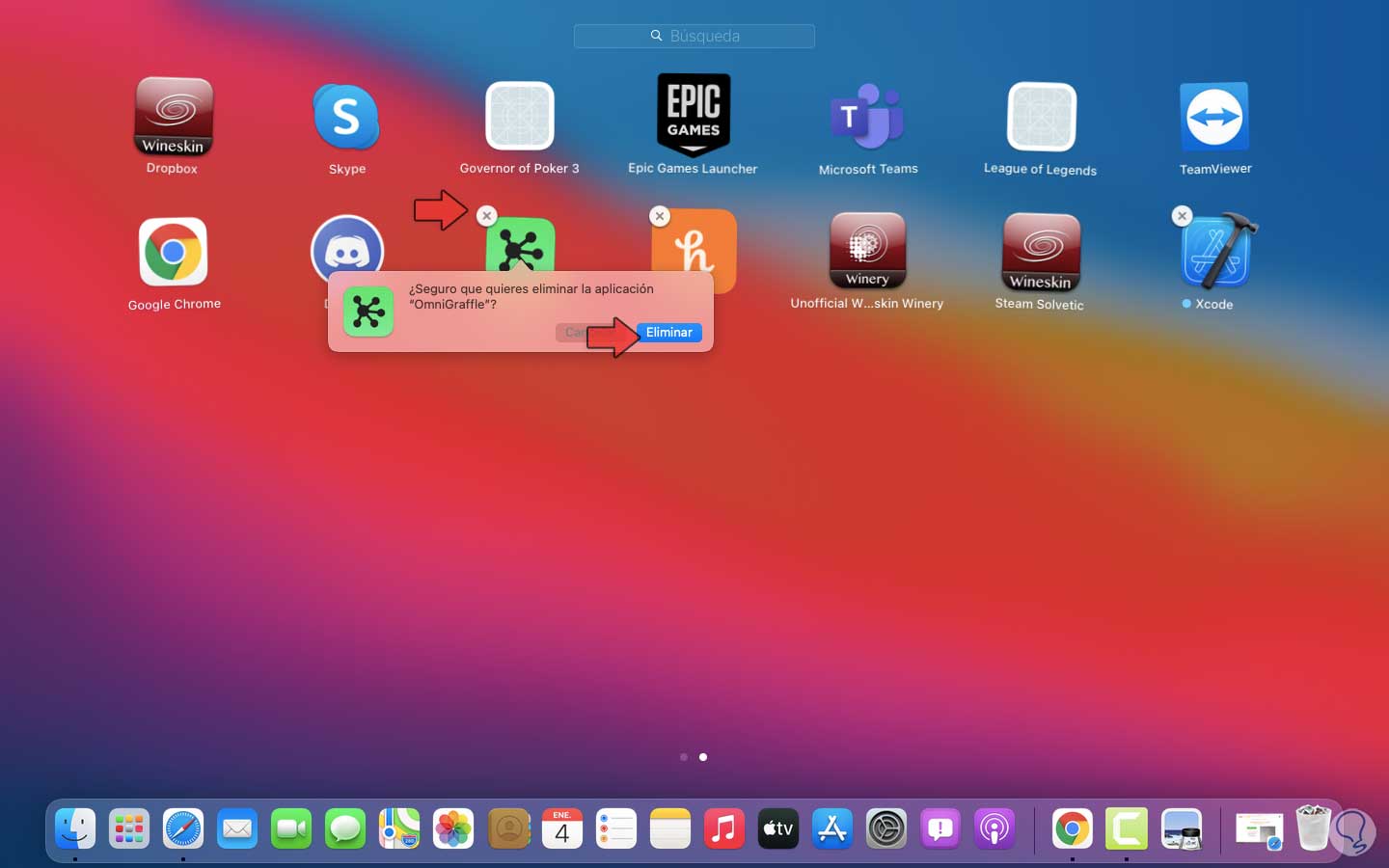
Task: Click the Launchpad icon in the Dock
Action: coord(129,828)
